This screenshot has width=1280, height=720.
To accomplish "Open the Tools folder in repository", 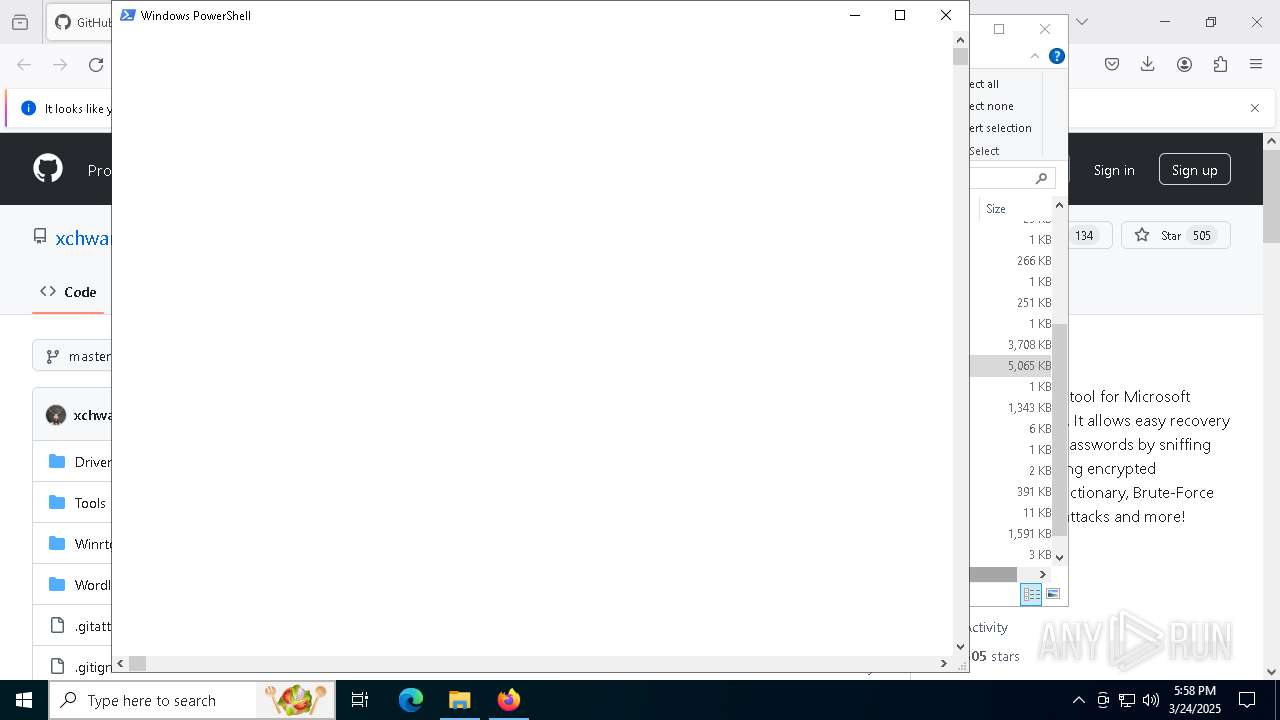I will (x=90, y=503).
